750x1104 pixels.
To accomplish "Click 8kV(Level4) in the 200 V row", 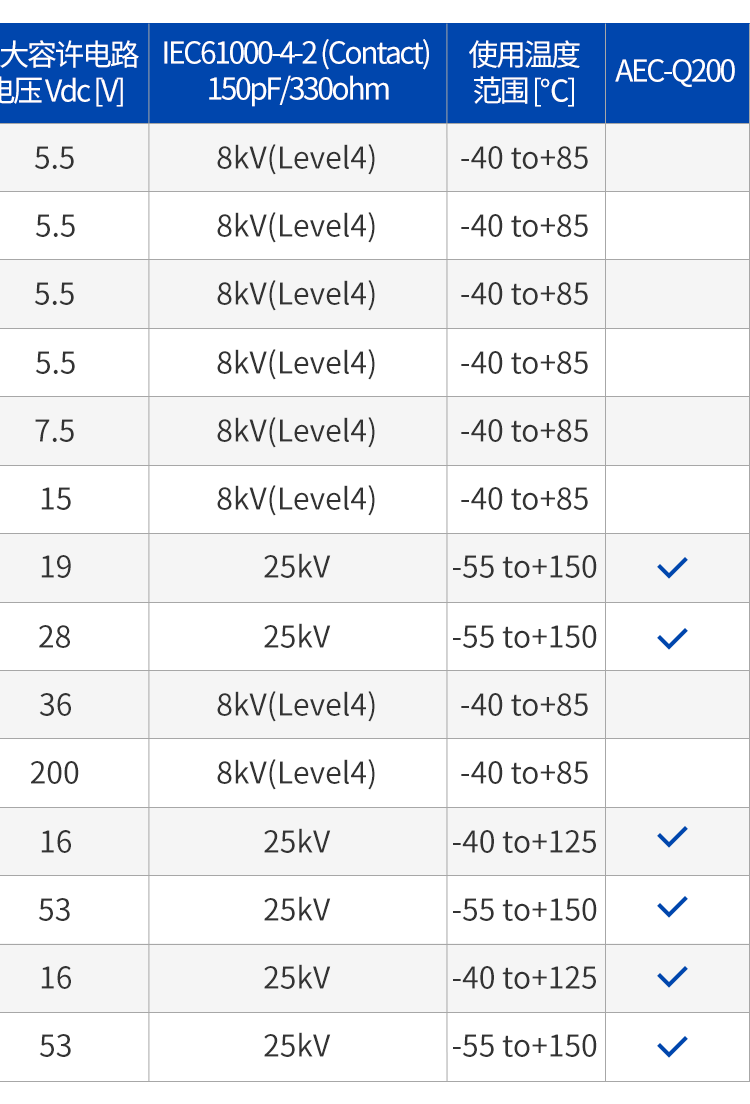I will click(297, 773).
